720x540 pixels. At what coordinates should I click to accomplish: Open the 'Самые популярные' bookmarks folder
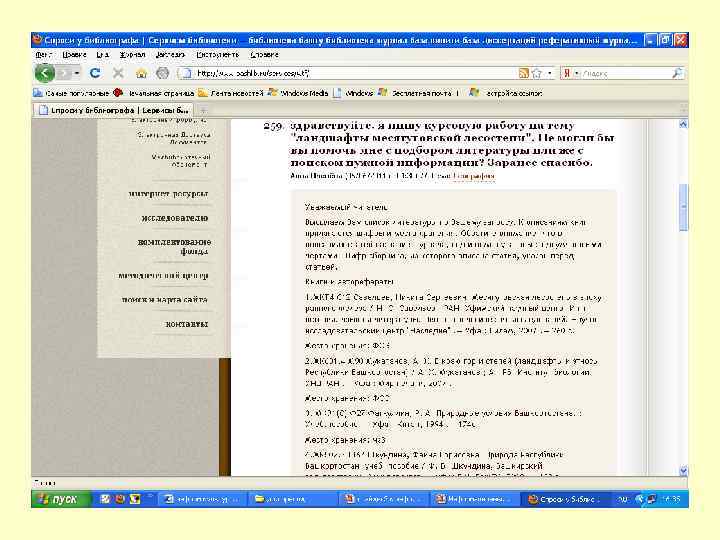(x=72, y=93)
